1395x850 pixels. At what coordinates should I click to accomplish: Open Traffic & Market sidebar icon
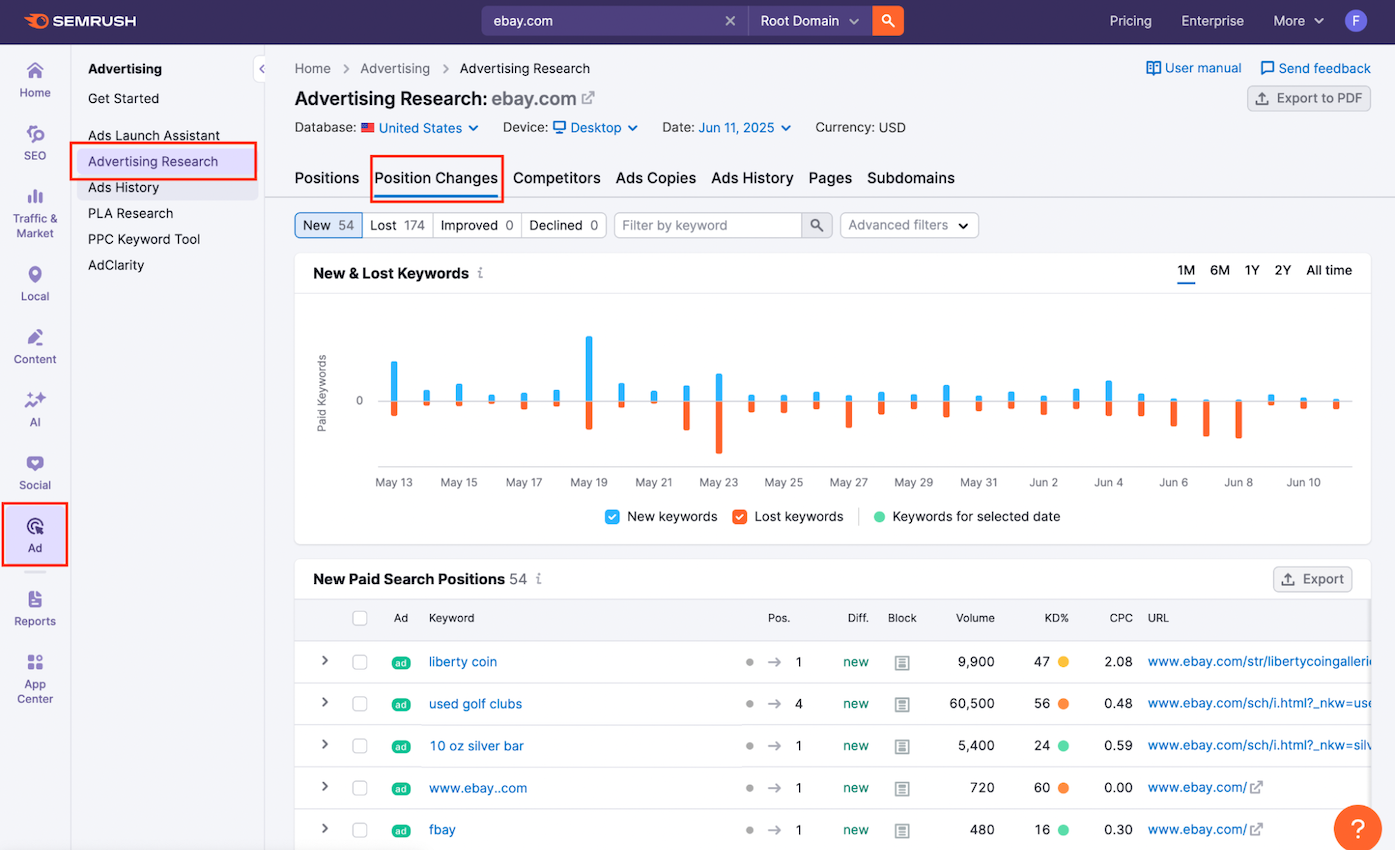(35, 212)
